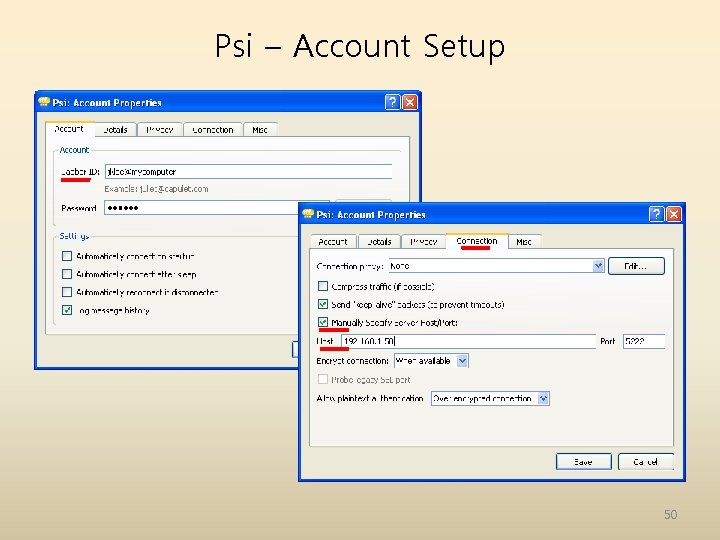Image resolution: width=720 pixels, height=540 pixels.
Task: Select the Connection tab in front window
Action: point(477,241)
